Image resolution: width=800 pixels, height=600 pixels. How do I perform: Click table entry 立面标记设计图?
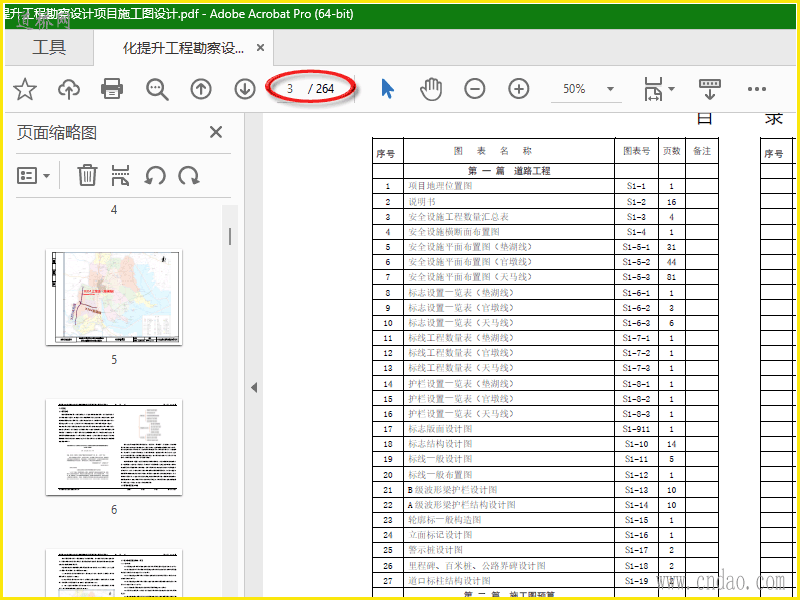(x=440, y=535)
